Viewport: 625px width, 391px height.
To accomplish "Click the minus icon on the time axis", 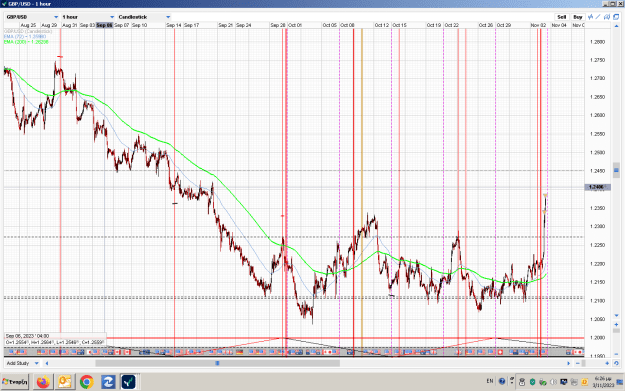I will (578, 363).
